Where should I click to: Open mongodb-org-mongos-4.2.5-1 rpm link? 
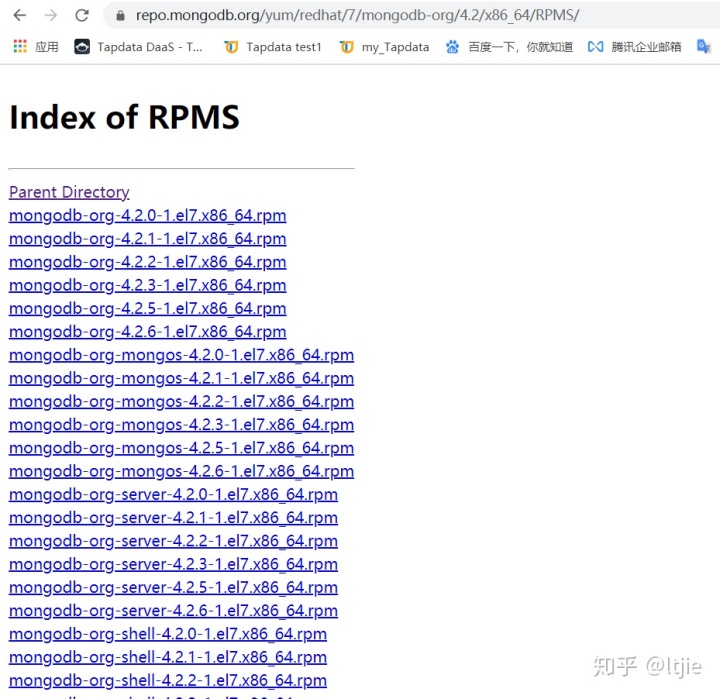pyautogui.click(x=181, y=448)
